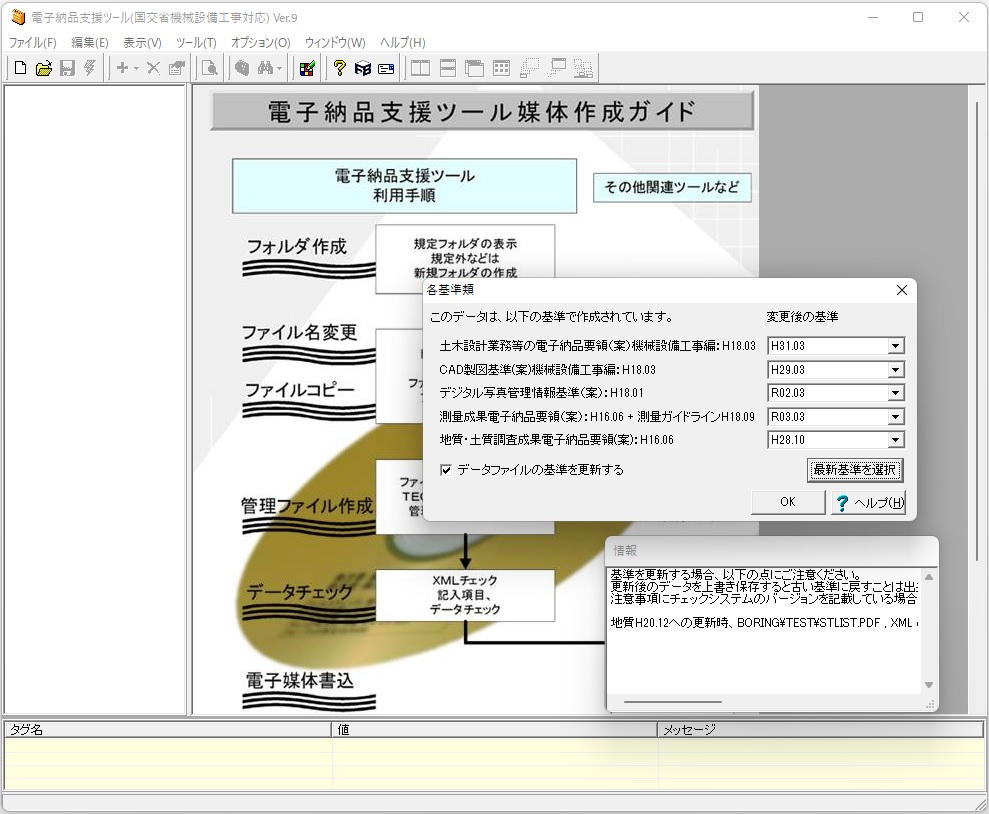Click the tile grid windows icon
Viewport: 989px width, 814px height.
click(x=501, y=68)
